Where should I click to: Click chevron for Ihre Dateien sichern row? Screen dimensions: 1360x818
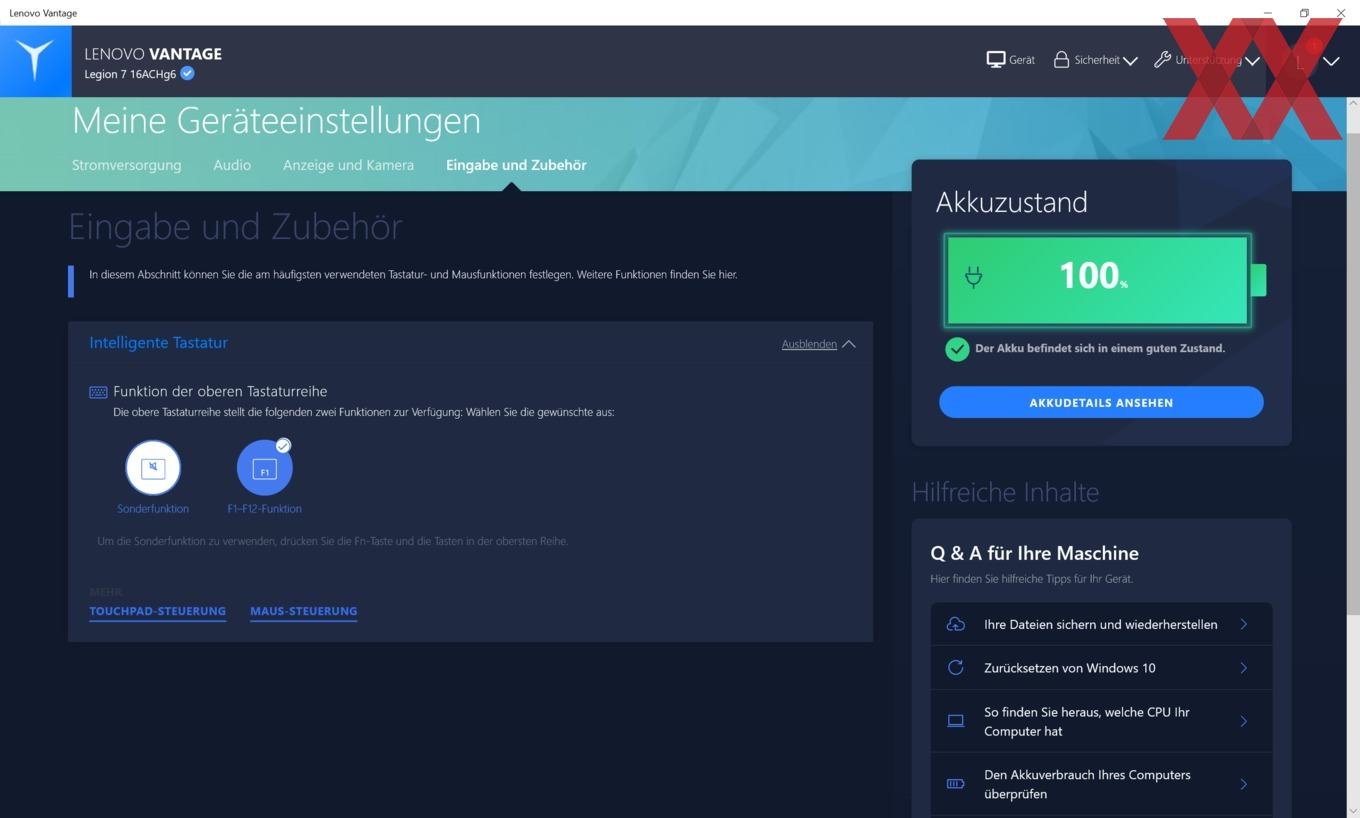(1244, 624)
